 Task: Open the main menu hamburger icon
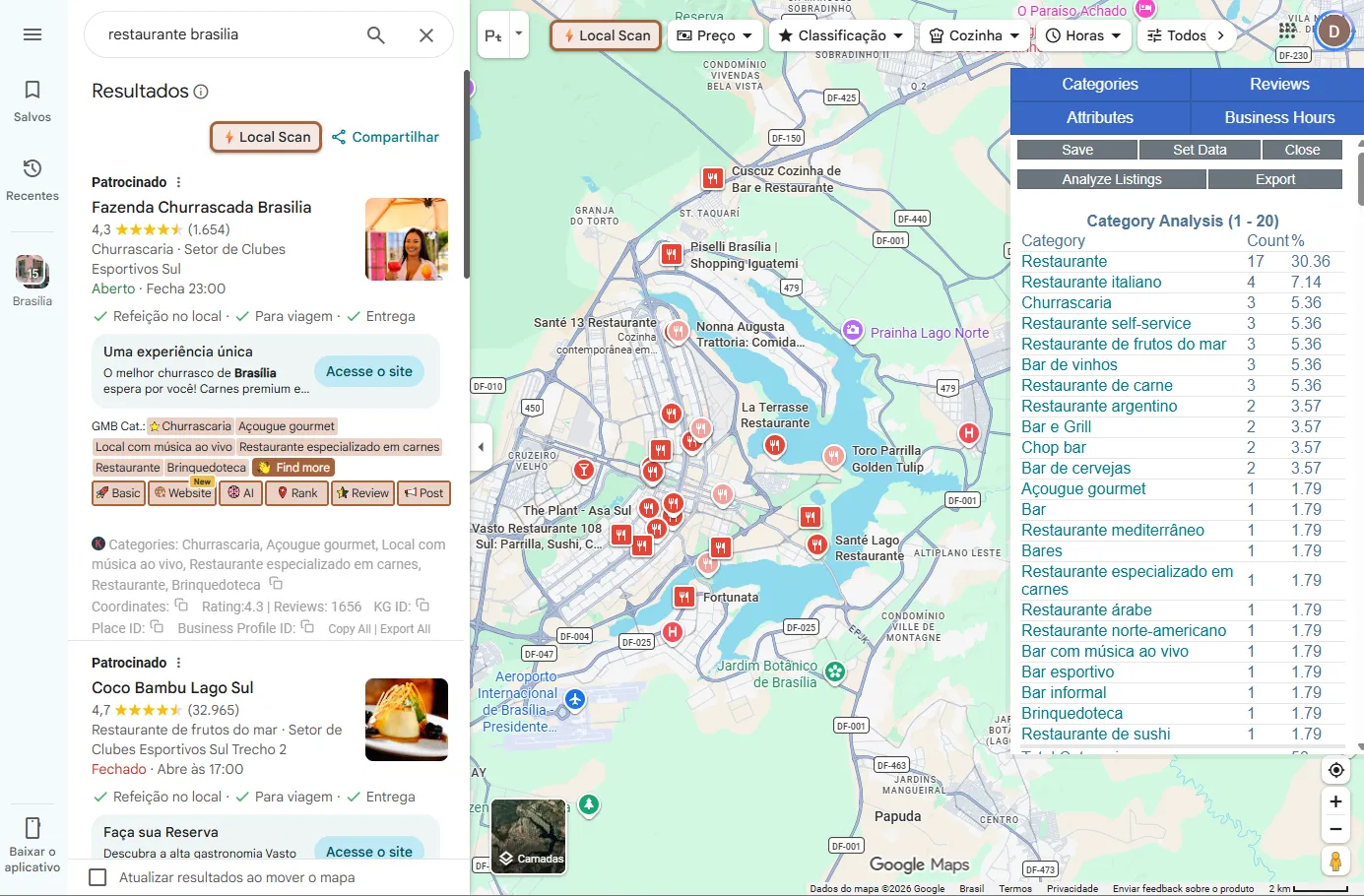click(x=32, y=34)
